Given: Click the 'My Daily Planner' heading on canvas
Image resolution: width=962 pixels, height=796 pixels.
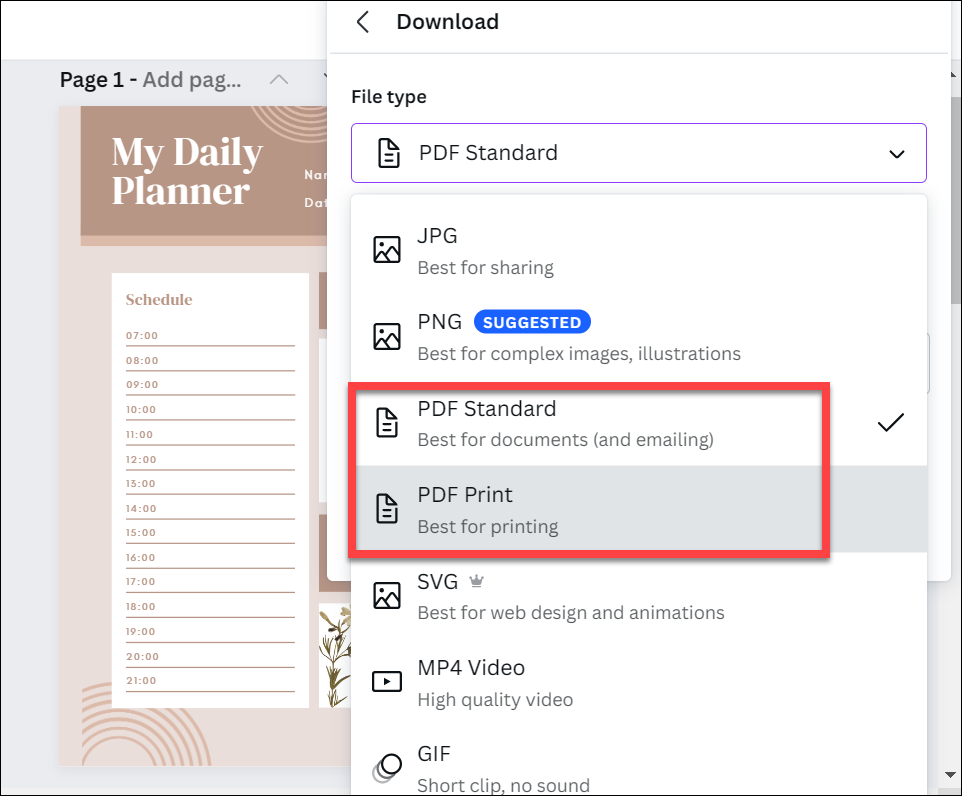Looking at the screenshot, I should [x=187, y=171].
